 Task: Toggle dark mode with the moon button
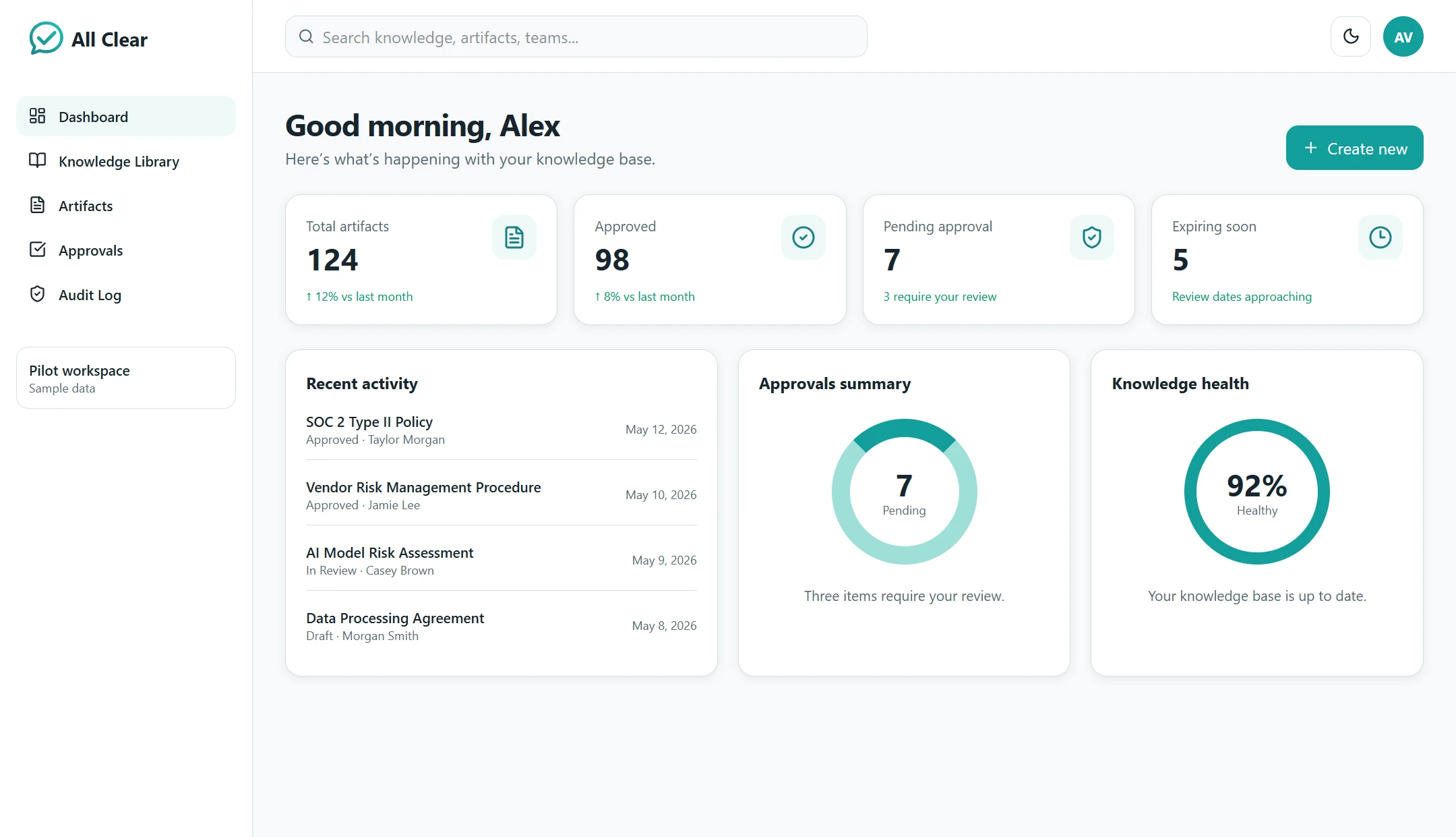pos(1351,36)
